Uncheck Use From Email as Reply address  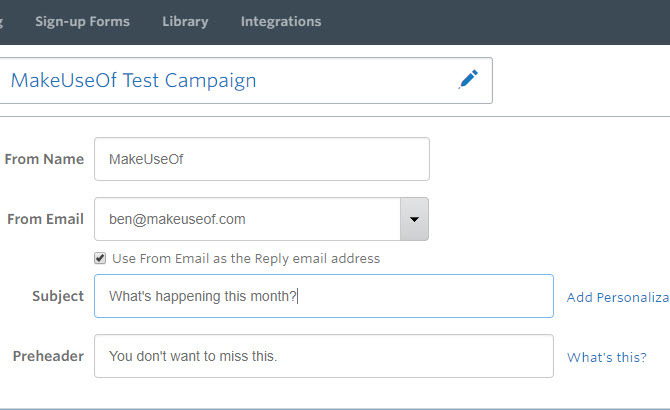pyautogui.click(x=100, y=258)
